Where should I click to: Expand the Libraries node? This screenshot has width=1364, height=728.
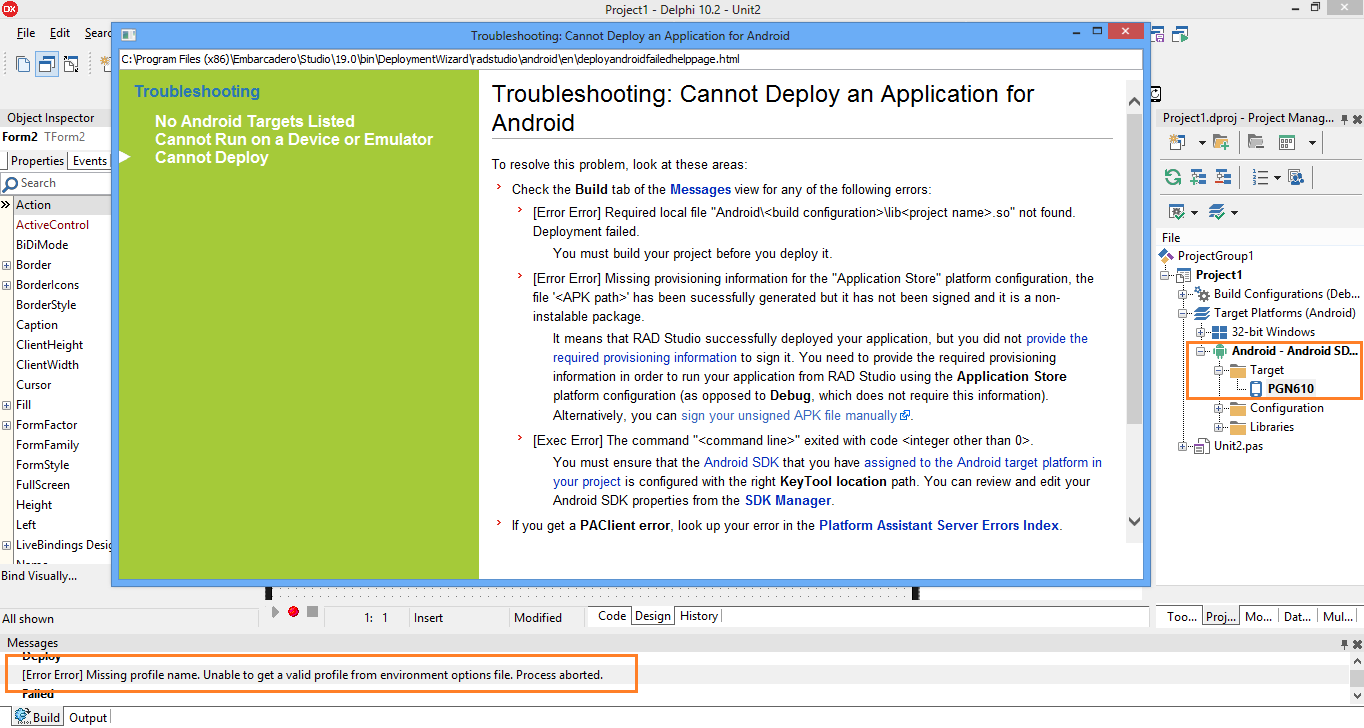(1219, 427)
